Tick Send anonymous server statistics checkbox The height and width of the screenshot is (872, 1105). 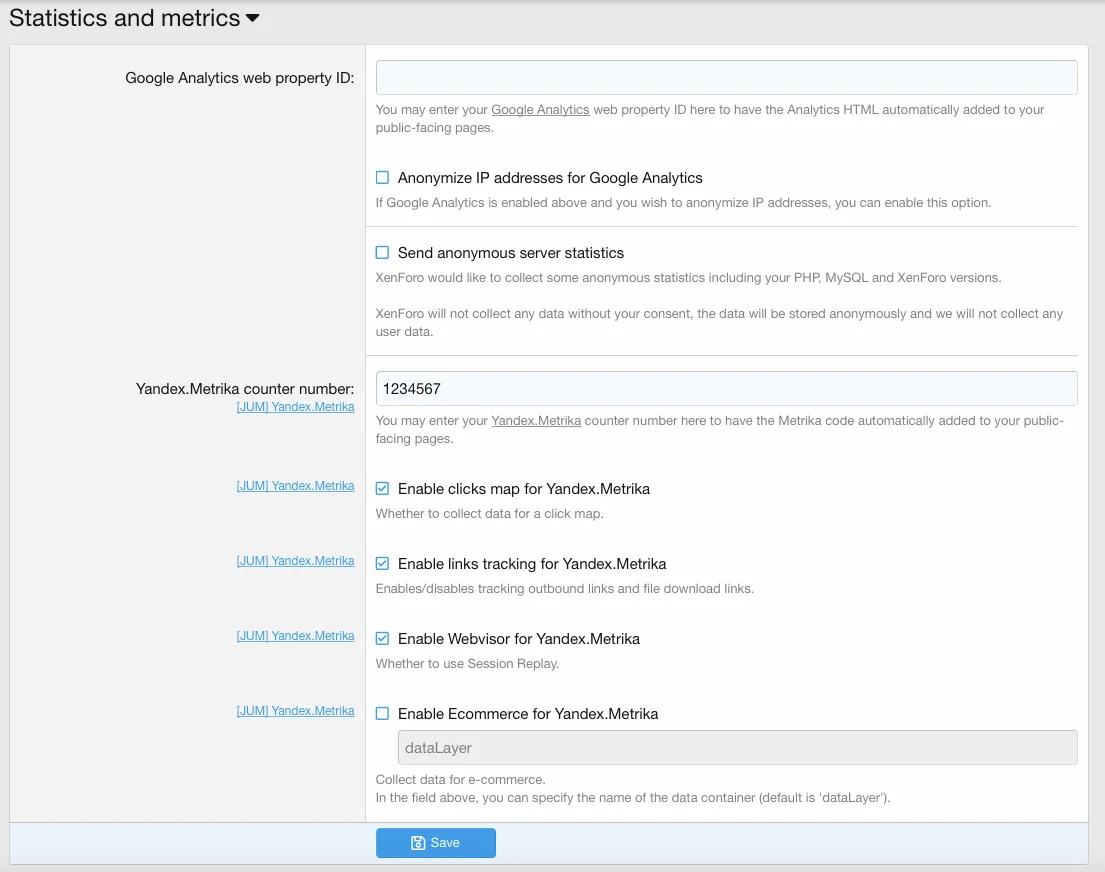tap(382, 253)
